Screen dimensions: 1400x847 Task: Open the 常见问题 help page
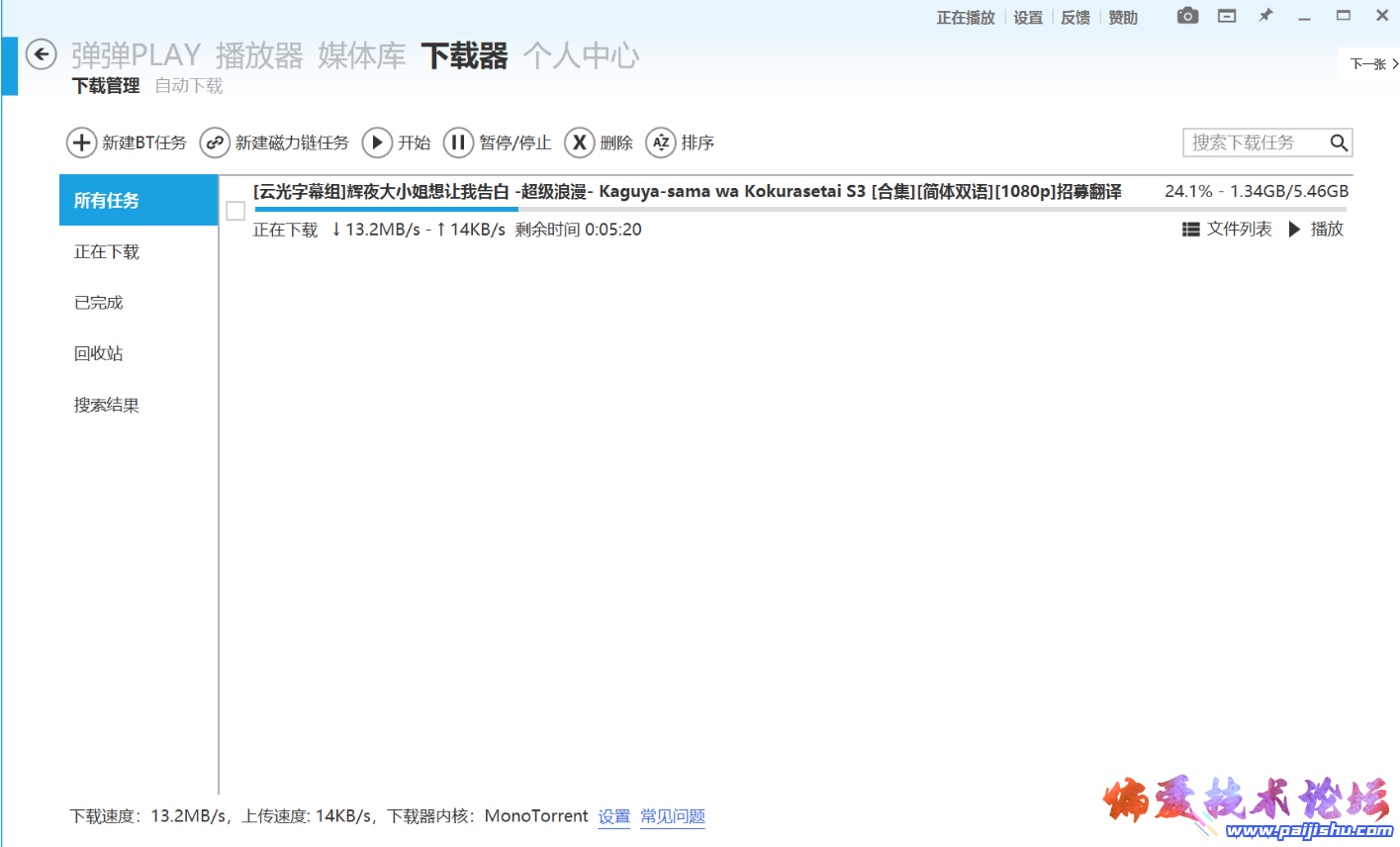point(672,815)
